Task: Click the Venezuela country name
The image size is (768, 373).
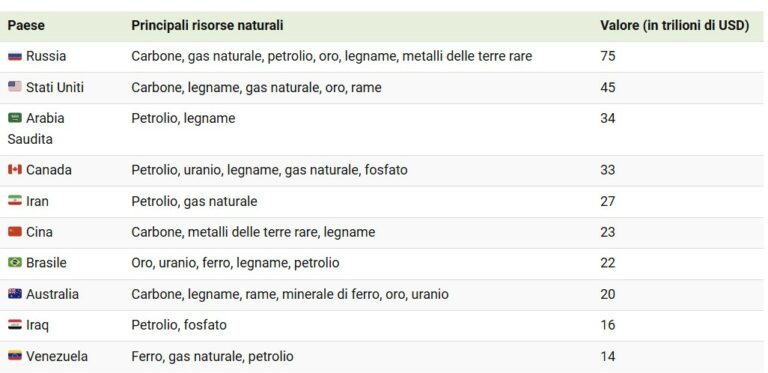Action: click(x=57, y=356)
